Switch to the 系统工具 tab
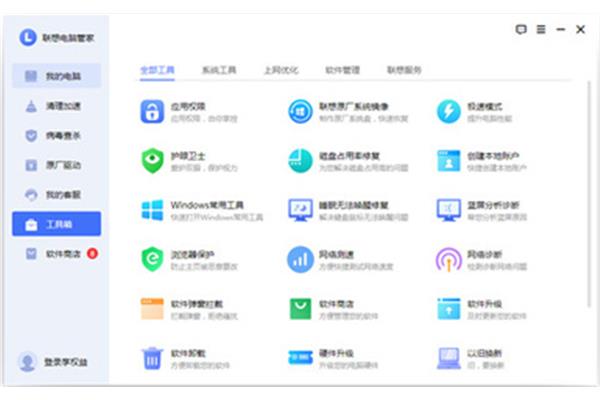Screen dimensions: 600x400 219,70
